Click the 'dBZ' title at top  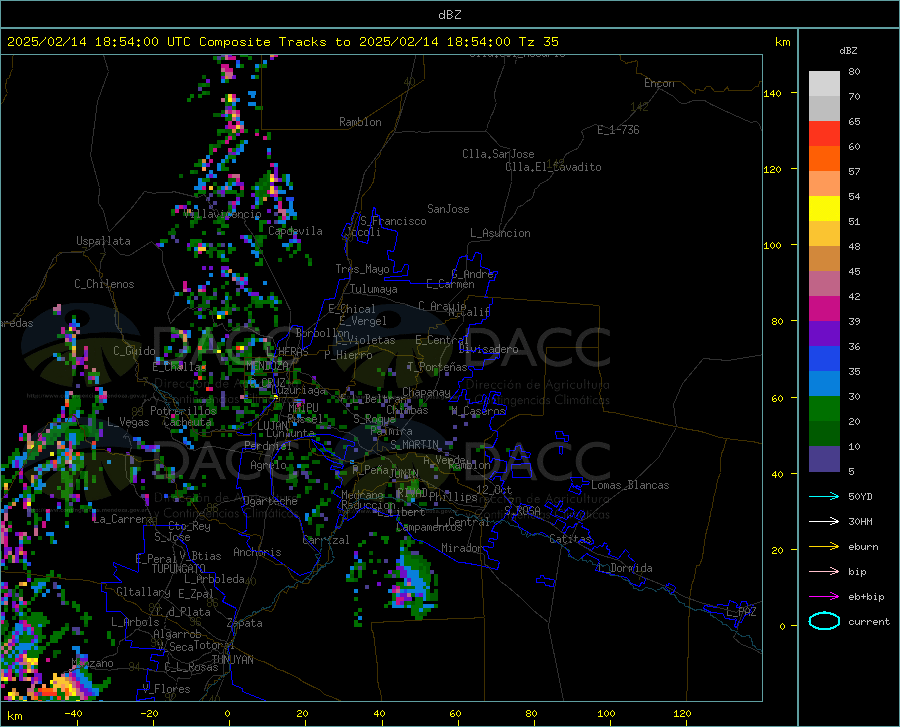click(x=449, y=15)
